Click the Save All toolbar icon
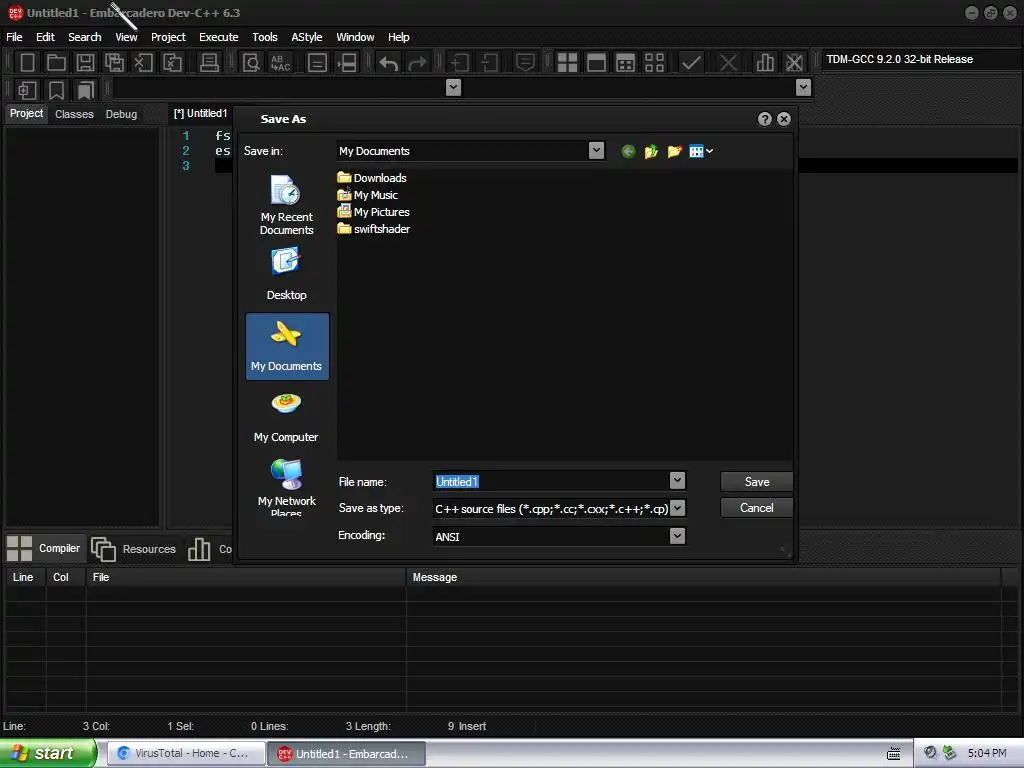 click(x=114, y=63)
